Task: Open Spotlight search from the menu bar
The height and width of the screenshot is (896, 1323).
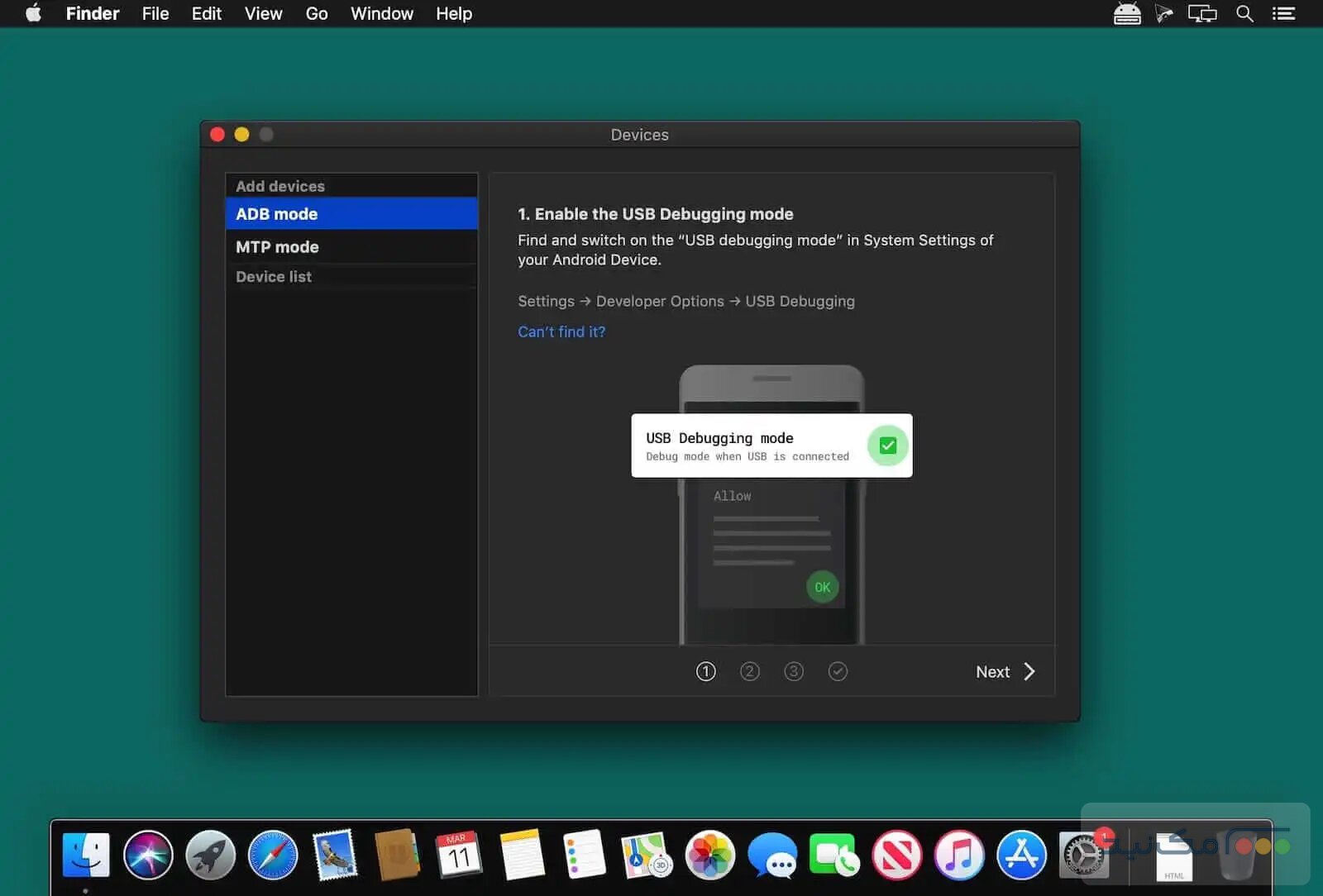Action: pos(1244,13)
